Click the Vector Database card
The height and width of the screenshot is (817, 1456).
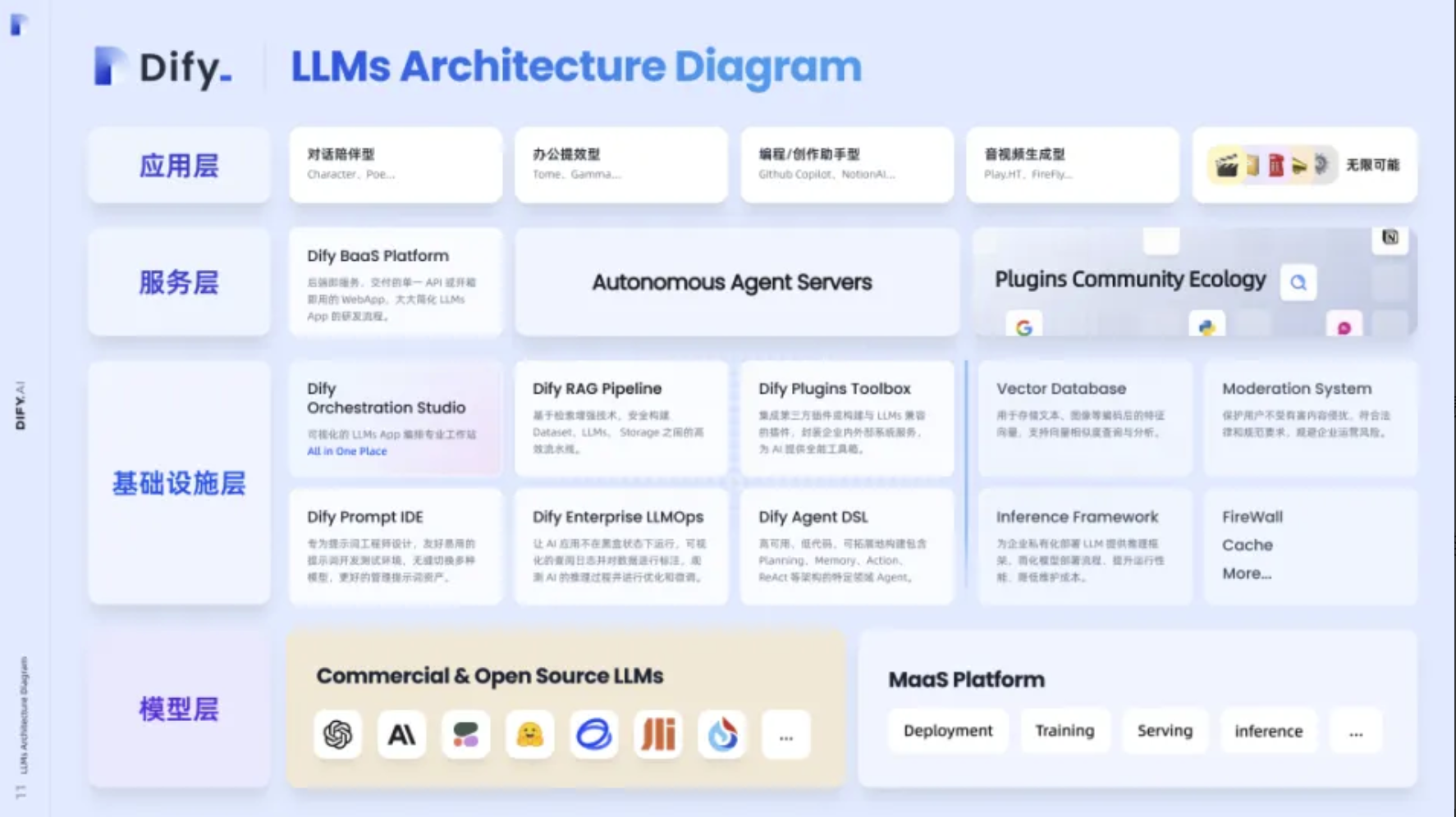click(x=1085, y=418)
